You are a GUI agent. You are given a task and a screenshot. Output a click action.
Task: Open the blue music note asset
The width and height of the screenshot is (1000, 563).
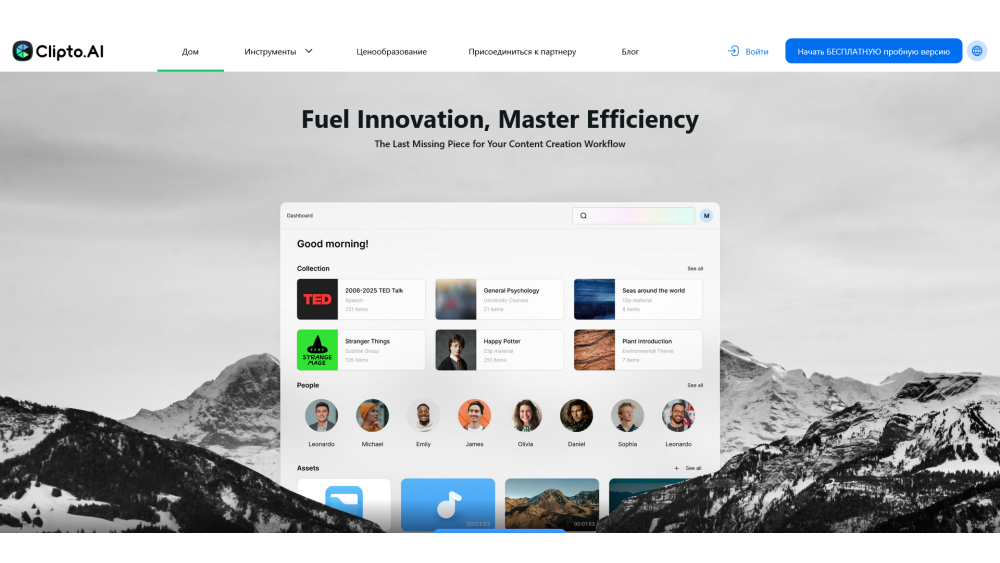point(448,504)
